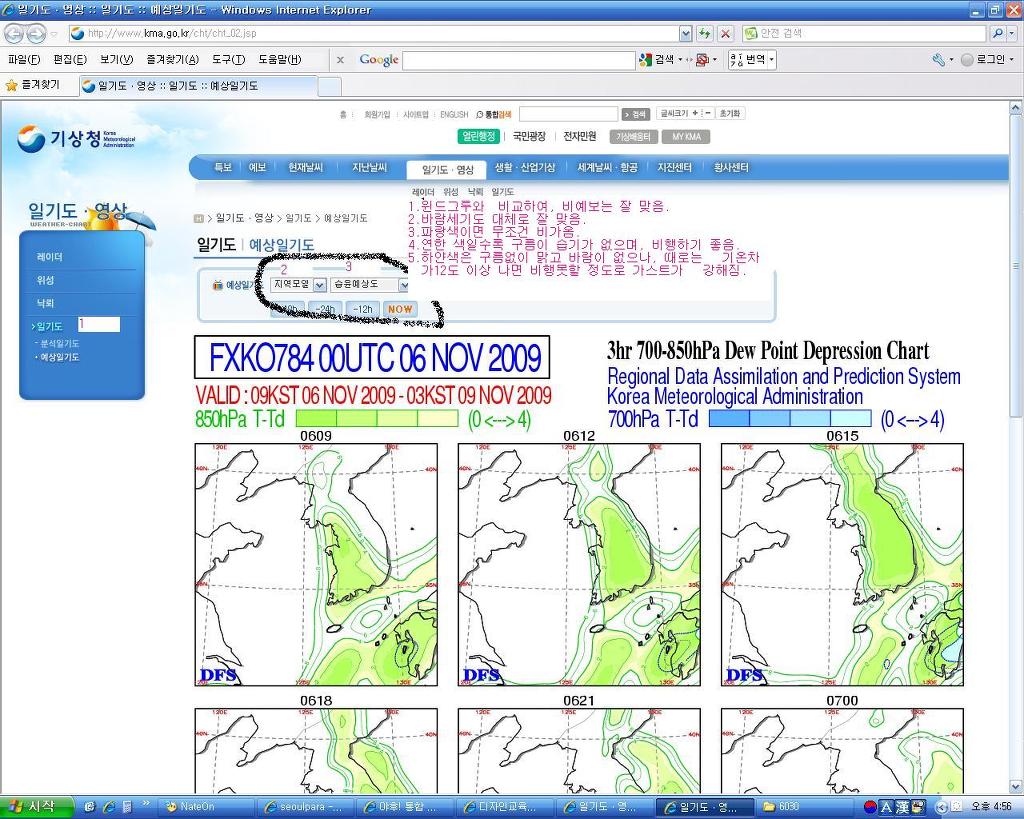
Task: Open the 파일(F) File menu
Action: pos(24,59)
